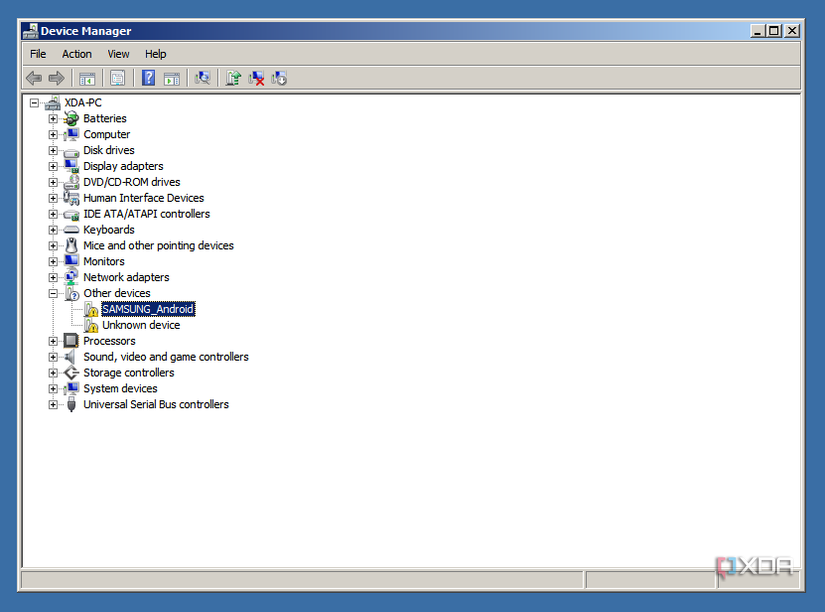Select the System devices label

120,388
